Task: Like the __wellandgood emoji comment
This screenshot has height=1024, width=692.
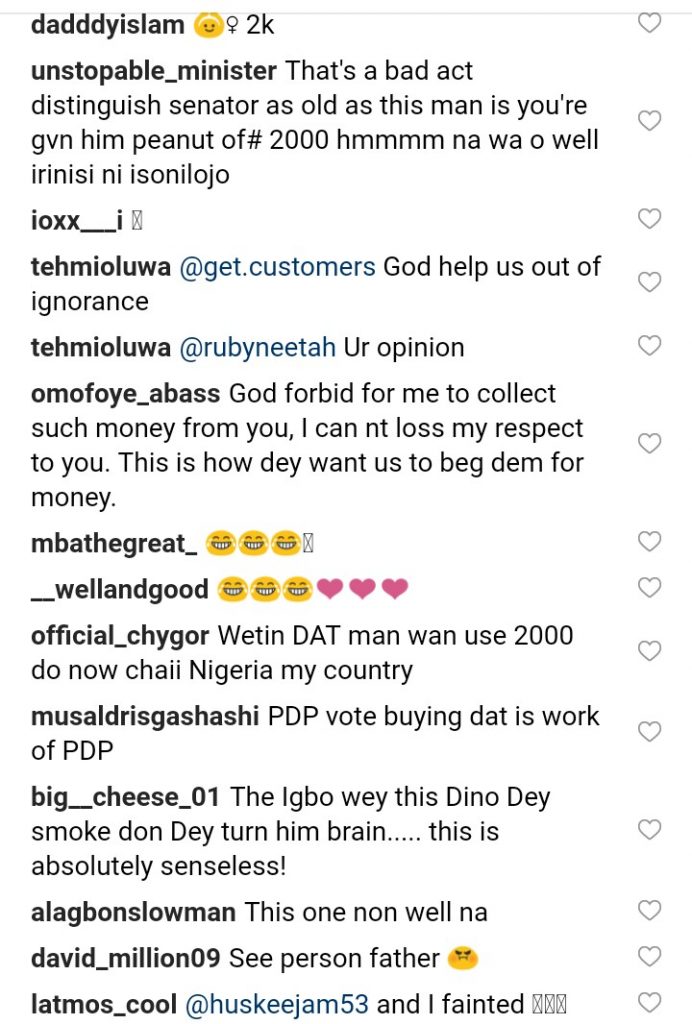Action: click(x=650, y=587)
